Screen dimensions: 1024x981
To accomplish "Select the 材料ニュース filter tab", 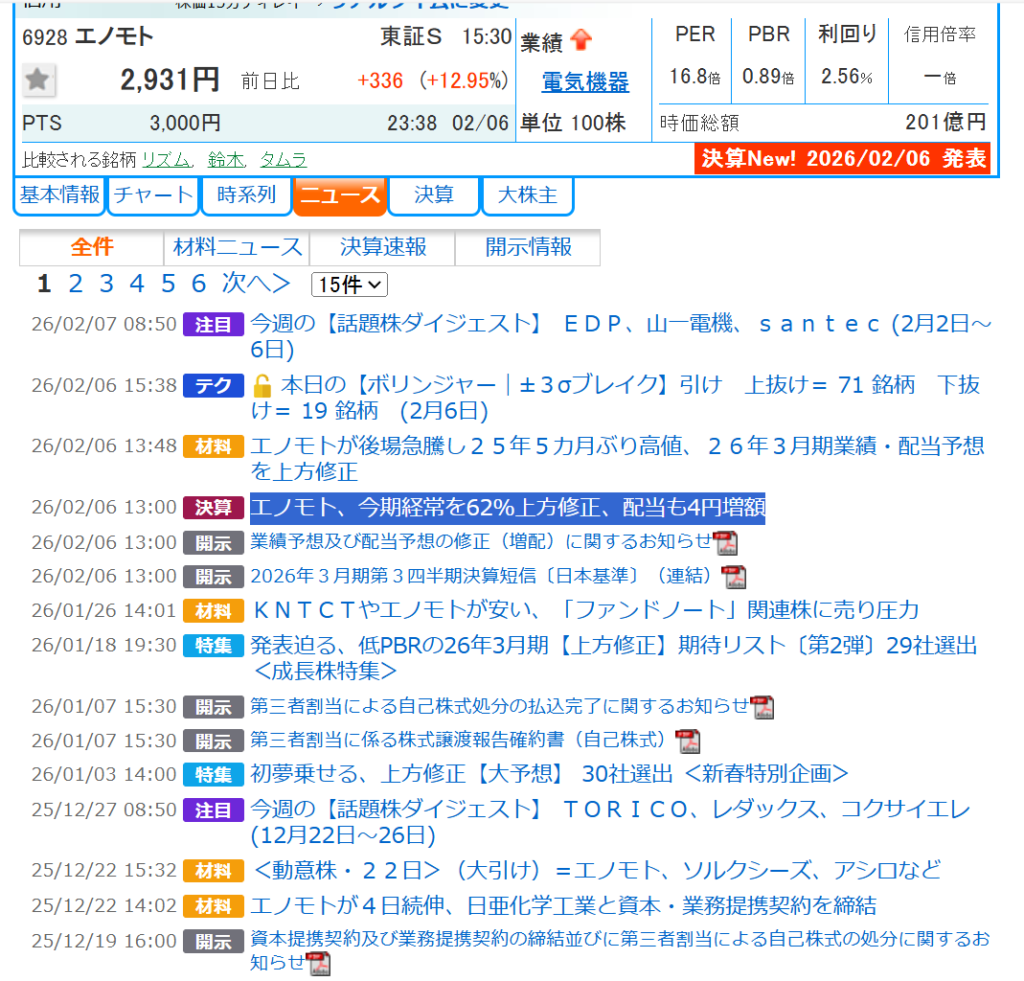I will pyautogui.click(x=237, y=247).
